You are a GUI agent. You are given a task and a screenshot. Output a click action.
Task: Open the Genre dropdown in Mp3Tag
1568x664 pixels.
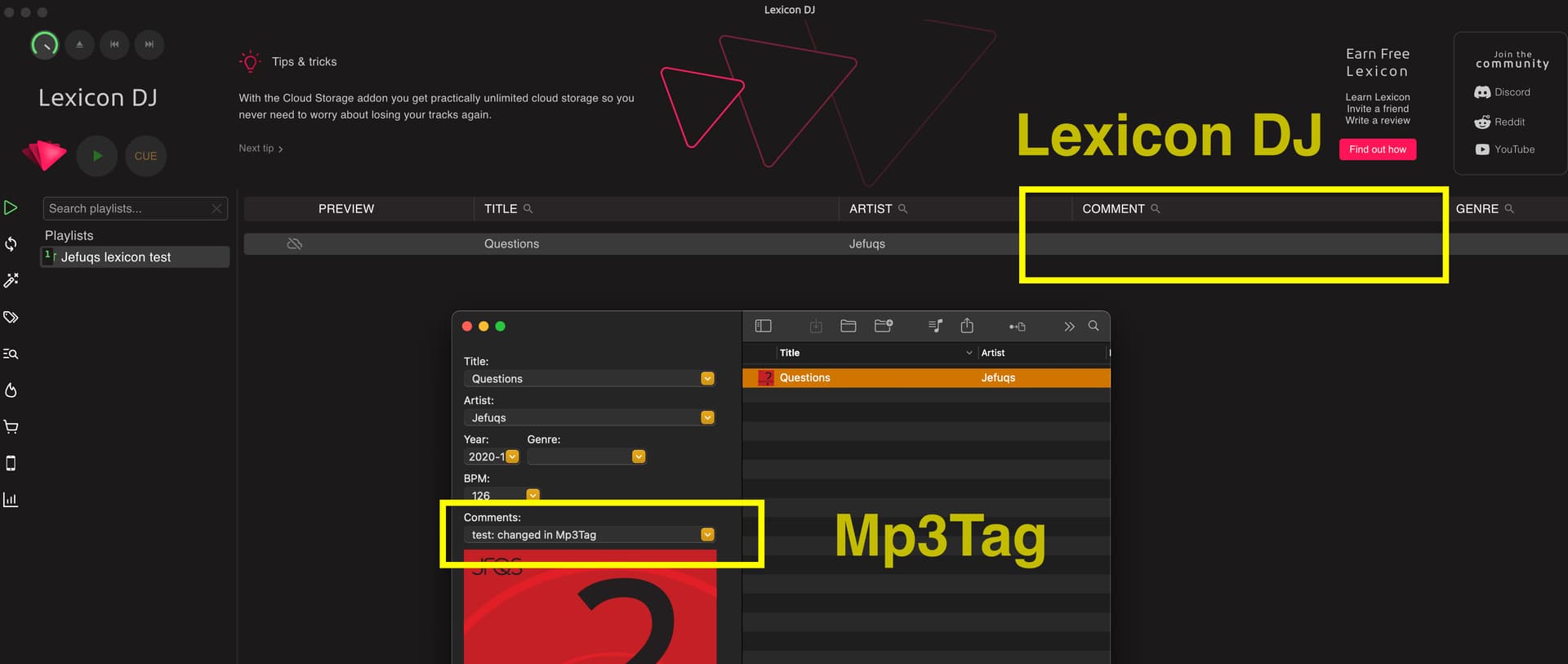639,457
